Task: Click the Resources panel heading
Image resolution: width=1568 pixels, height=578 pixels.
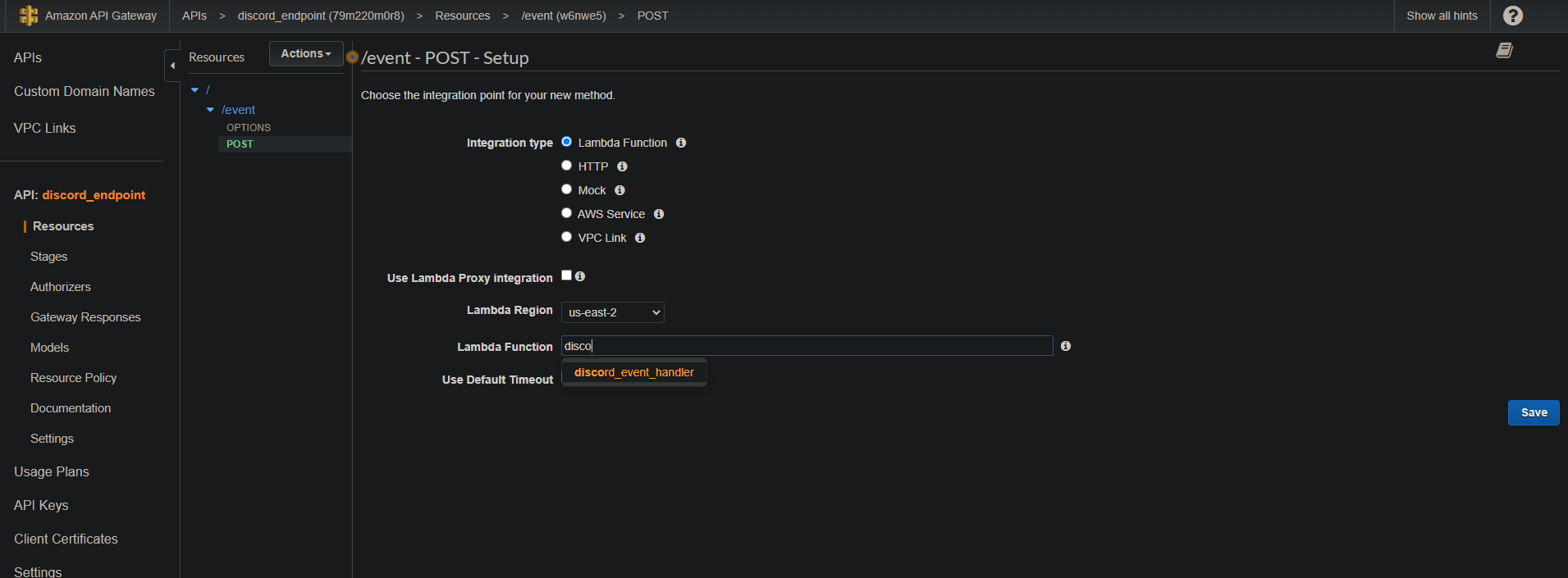Action: tap(217, 57)
